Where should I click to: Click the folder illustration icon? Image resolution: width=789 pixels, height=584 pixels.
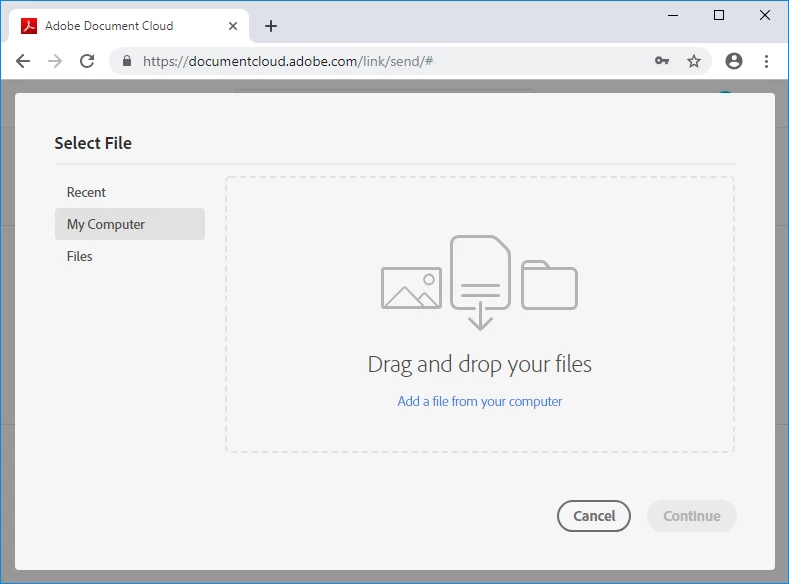[549, 285]
